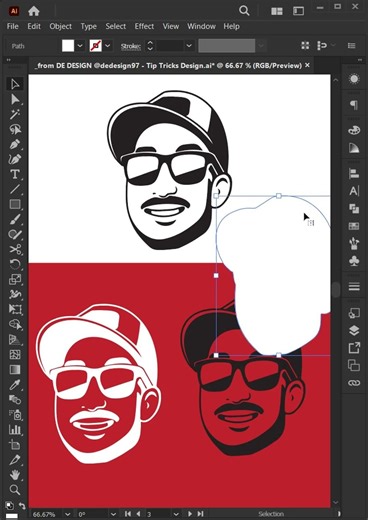
Task: Go to next artboard button
Action: 189,514
